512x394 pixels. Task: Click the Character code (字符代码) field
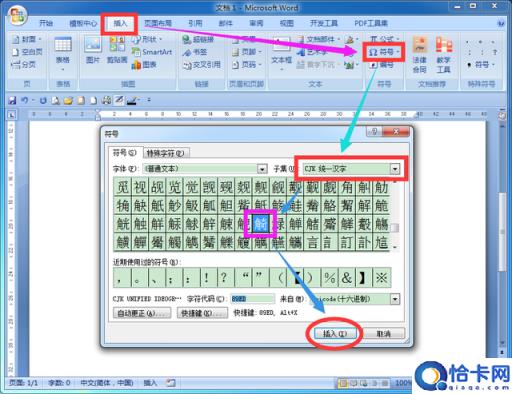click(x=252, y=299)
